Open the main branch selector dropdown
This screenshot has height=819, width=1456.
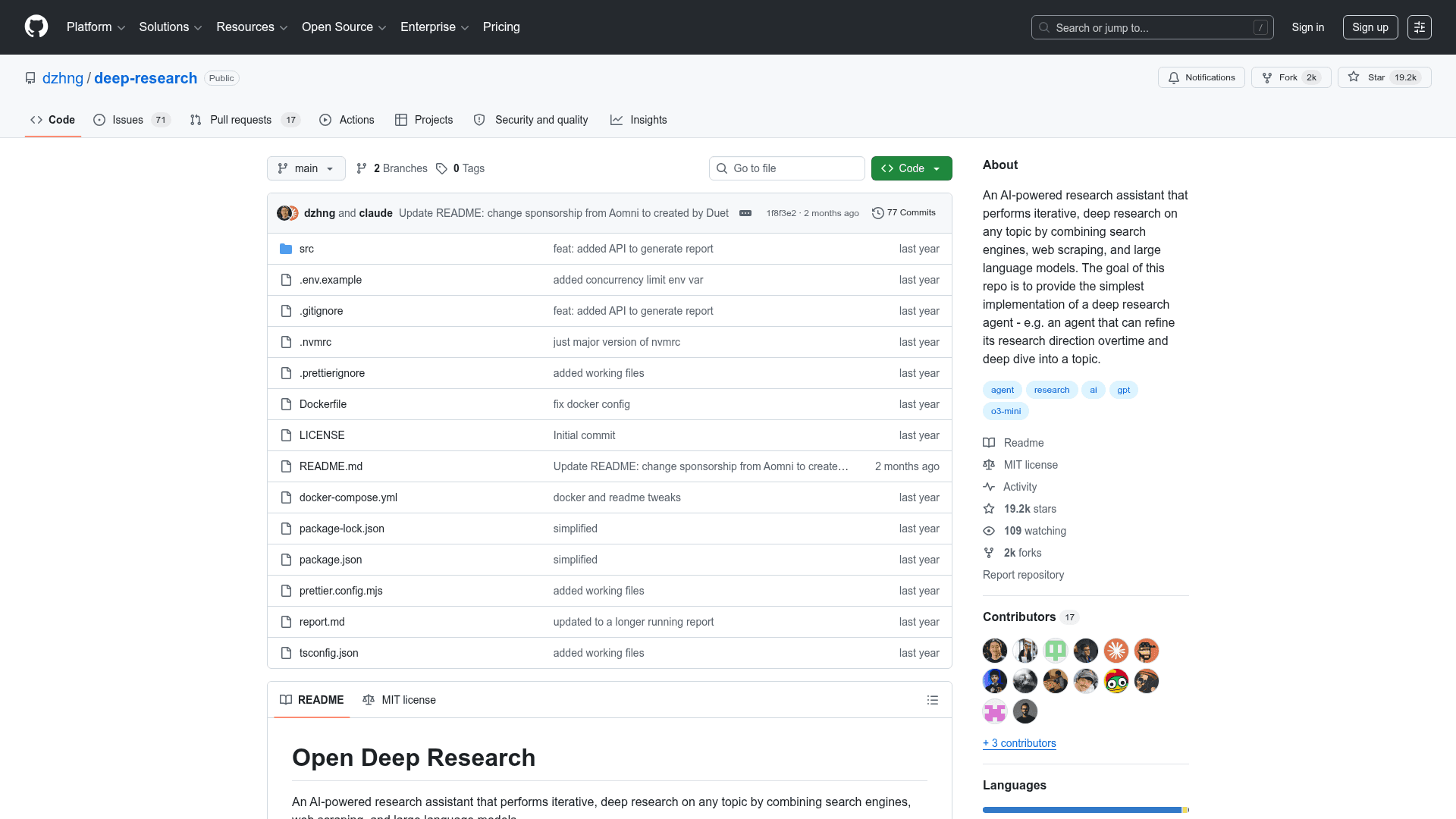306,168
